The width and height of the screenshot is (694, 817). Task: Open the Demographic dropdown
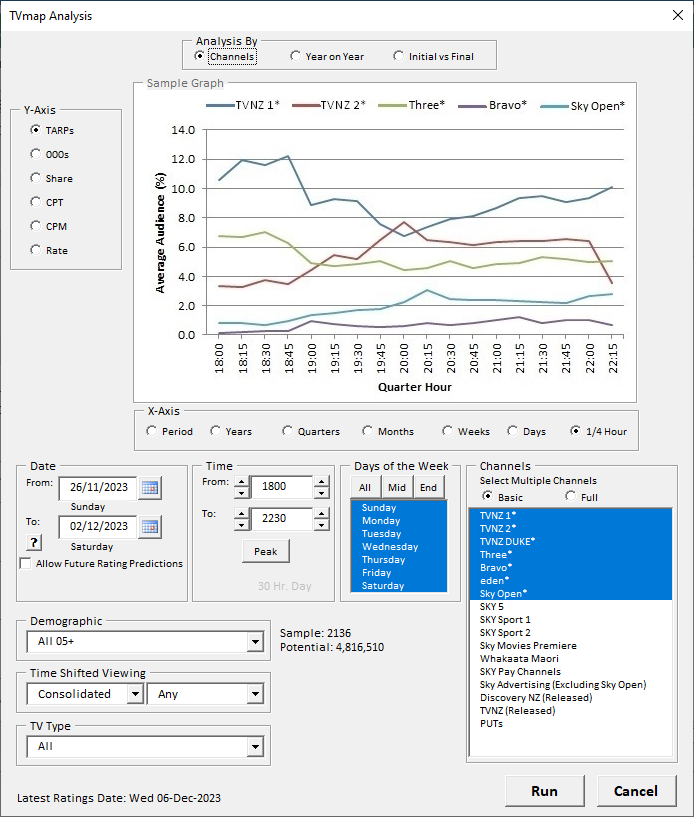[x=255, y=641]
